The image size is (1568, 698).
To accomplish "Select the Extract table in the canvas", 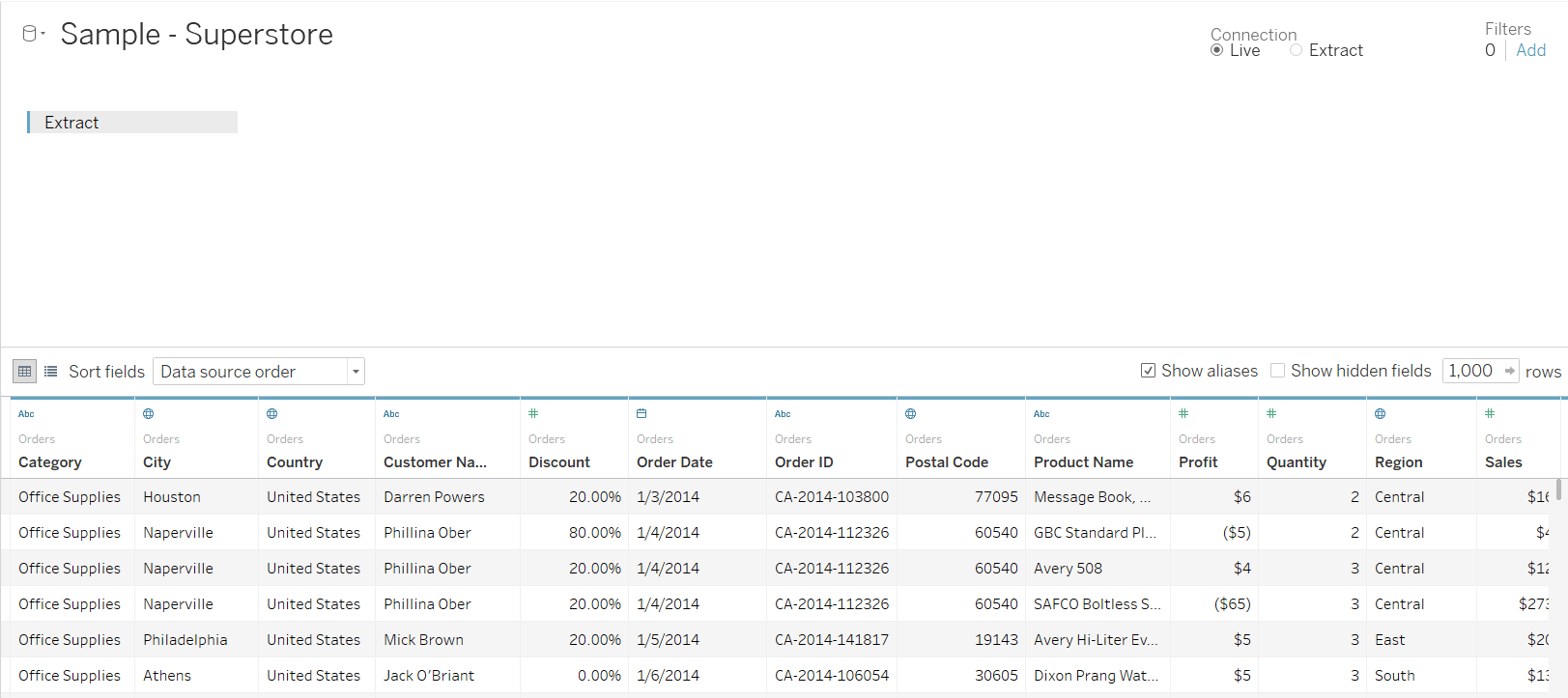I will pyautogui.click(x=132, y=123).
